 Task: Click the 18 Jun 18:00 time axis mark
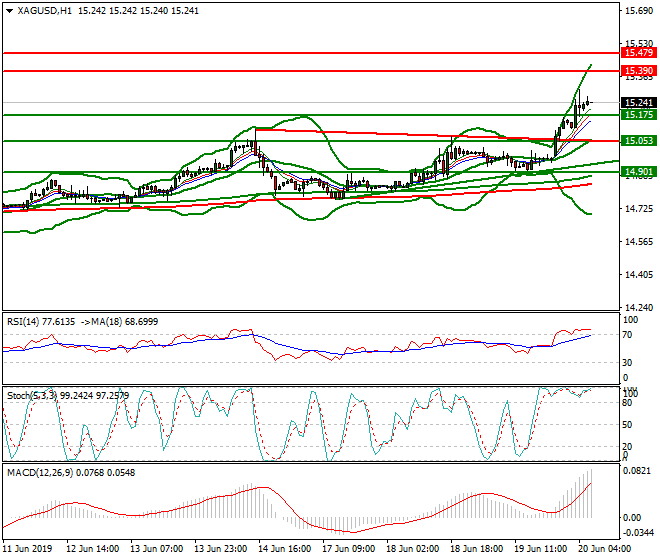pos(476,549)
